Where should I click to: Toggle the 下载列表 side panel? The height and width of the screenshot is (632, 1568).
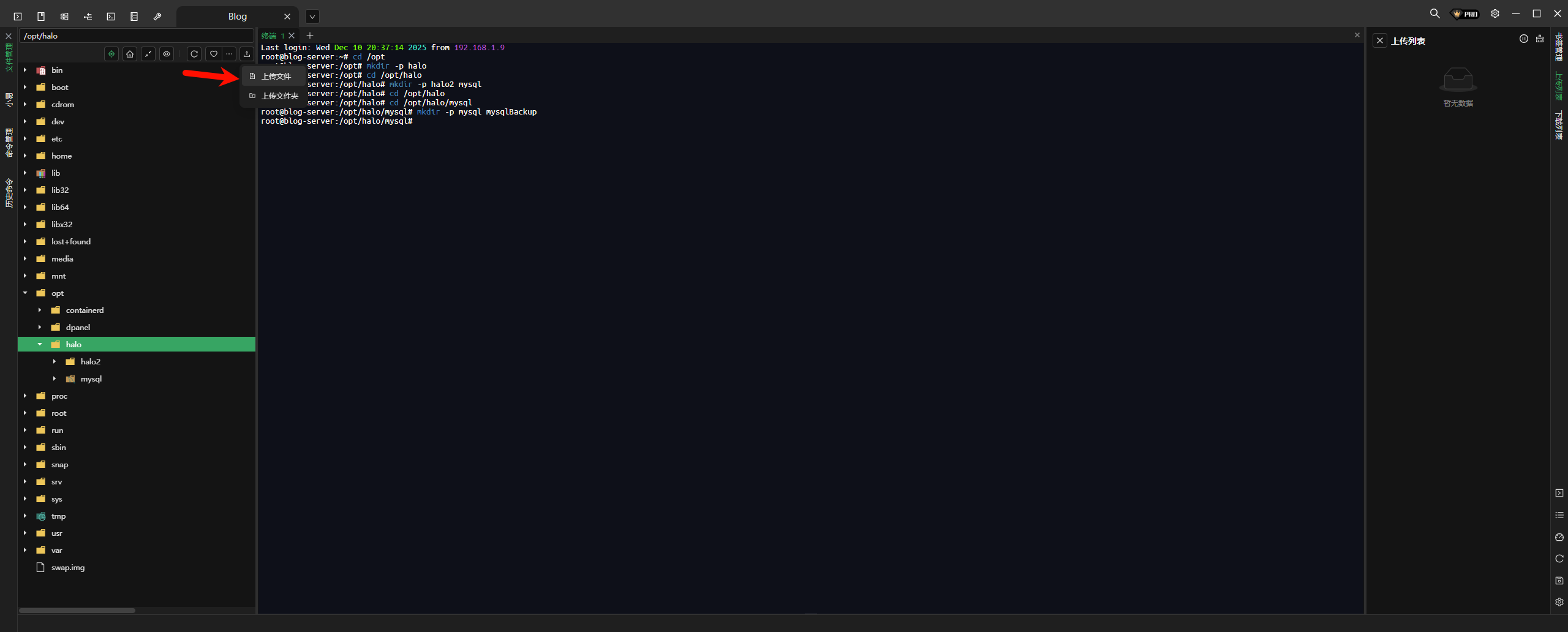pyautogui.click(x=1559, y=126)
